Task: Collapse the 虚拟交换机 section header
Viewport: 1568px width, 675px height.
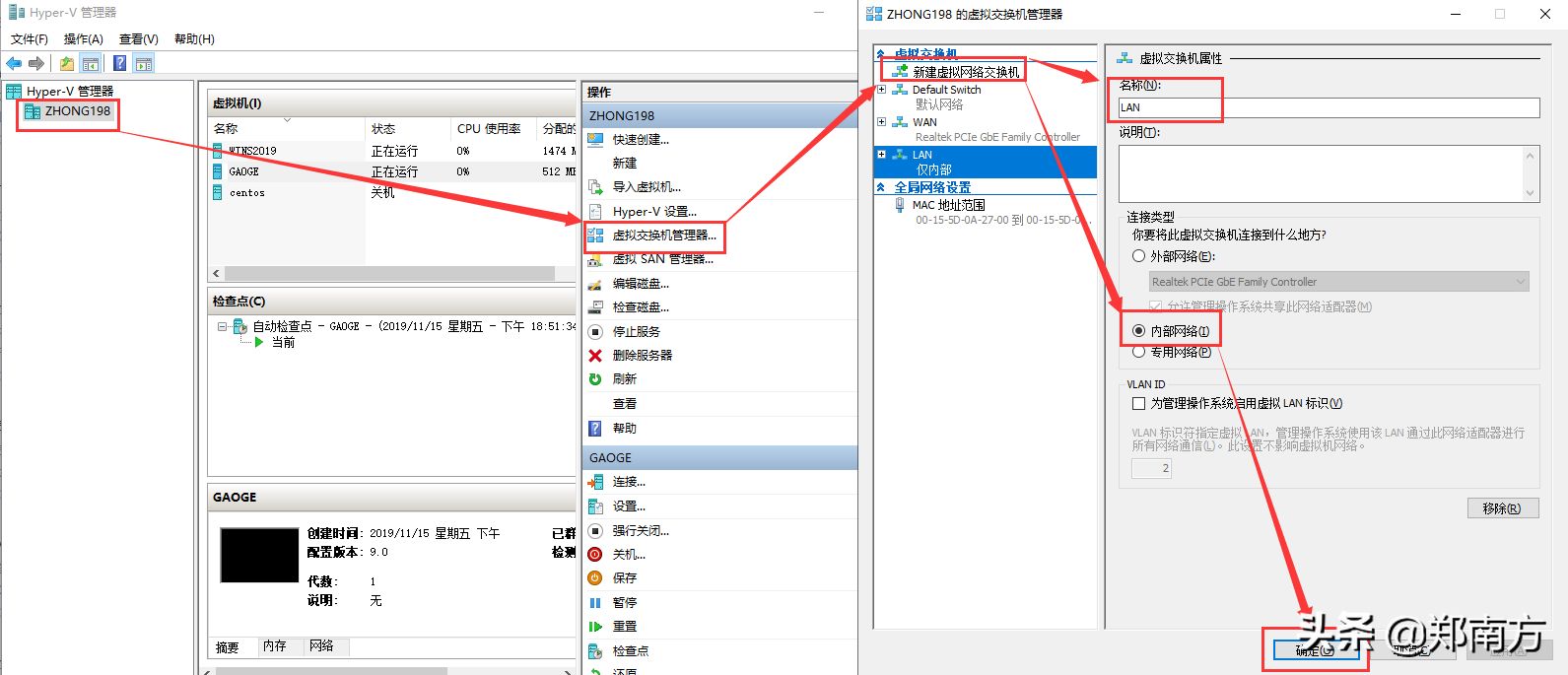Action: pyautogui.click(x=881, y=53)
